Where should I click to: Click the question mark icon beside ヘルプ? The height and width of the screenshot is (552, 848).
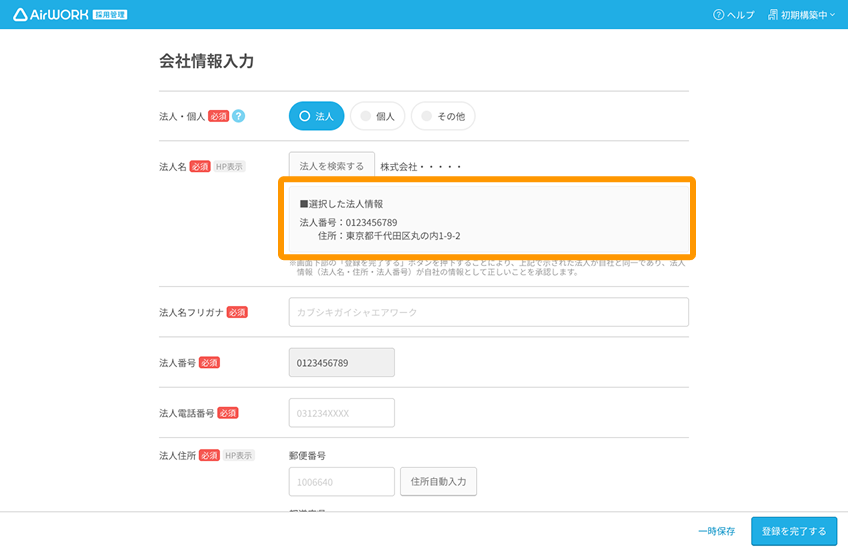coord(718,15)
